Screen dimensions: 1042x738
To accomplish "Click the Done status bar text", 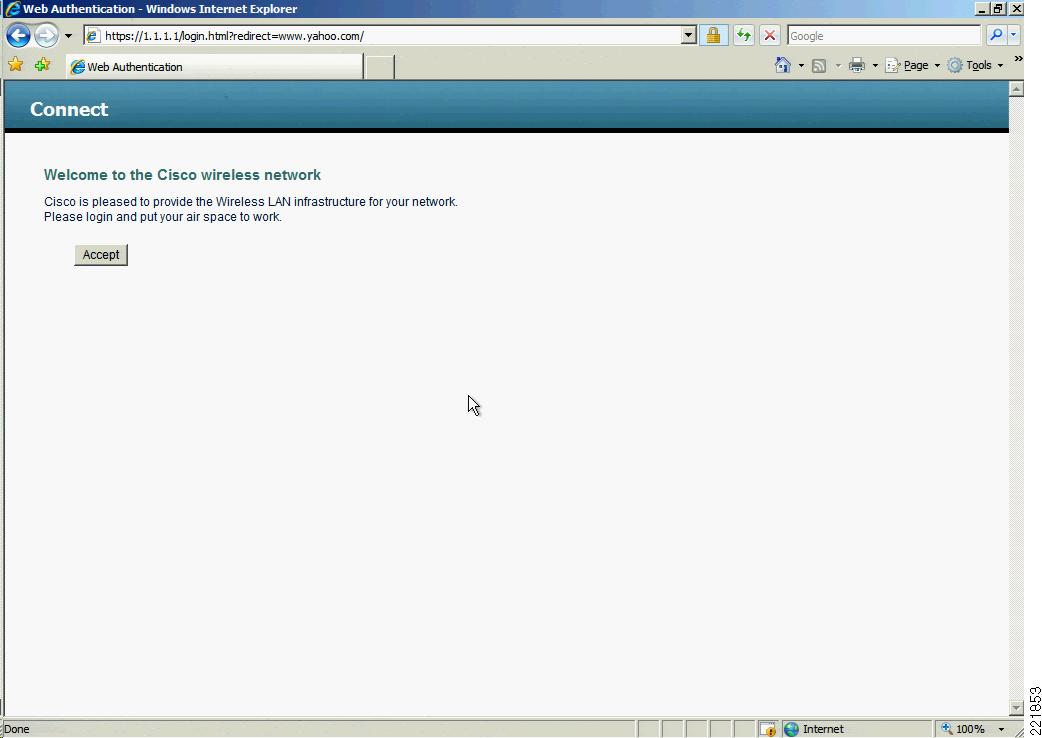I will pos(17,729).
